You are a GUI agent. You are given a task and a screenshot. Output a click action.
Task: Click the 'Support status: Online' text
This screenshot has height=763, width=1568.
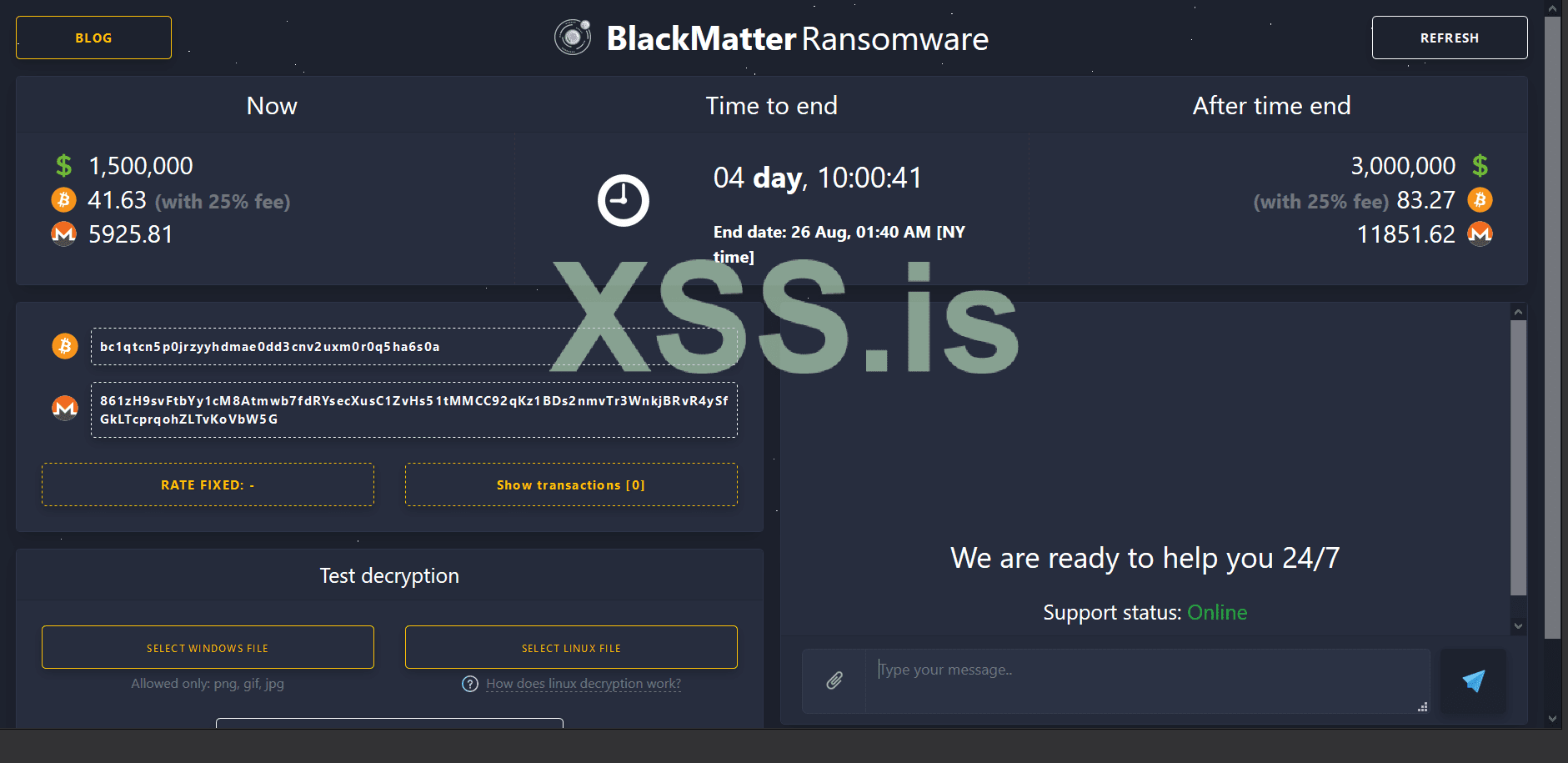(1145, 612)
